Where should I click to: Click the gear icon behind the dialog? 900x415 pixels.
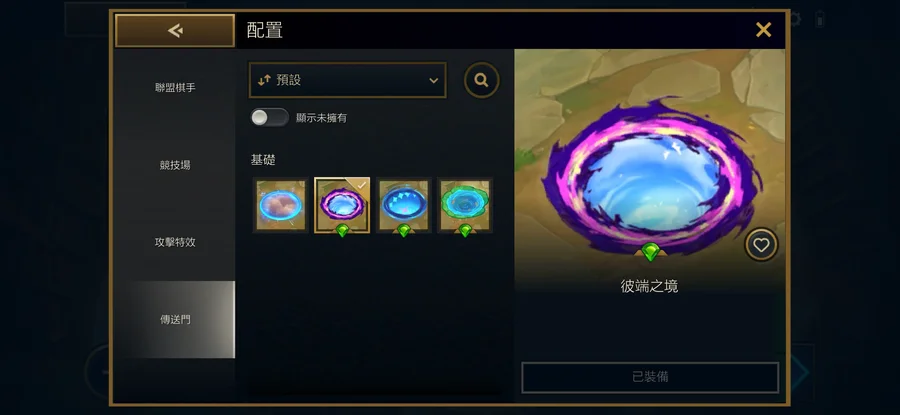pyautogui.click(x=795, y=18)
